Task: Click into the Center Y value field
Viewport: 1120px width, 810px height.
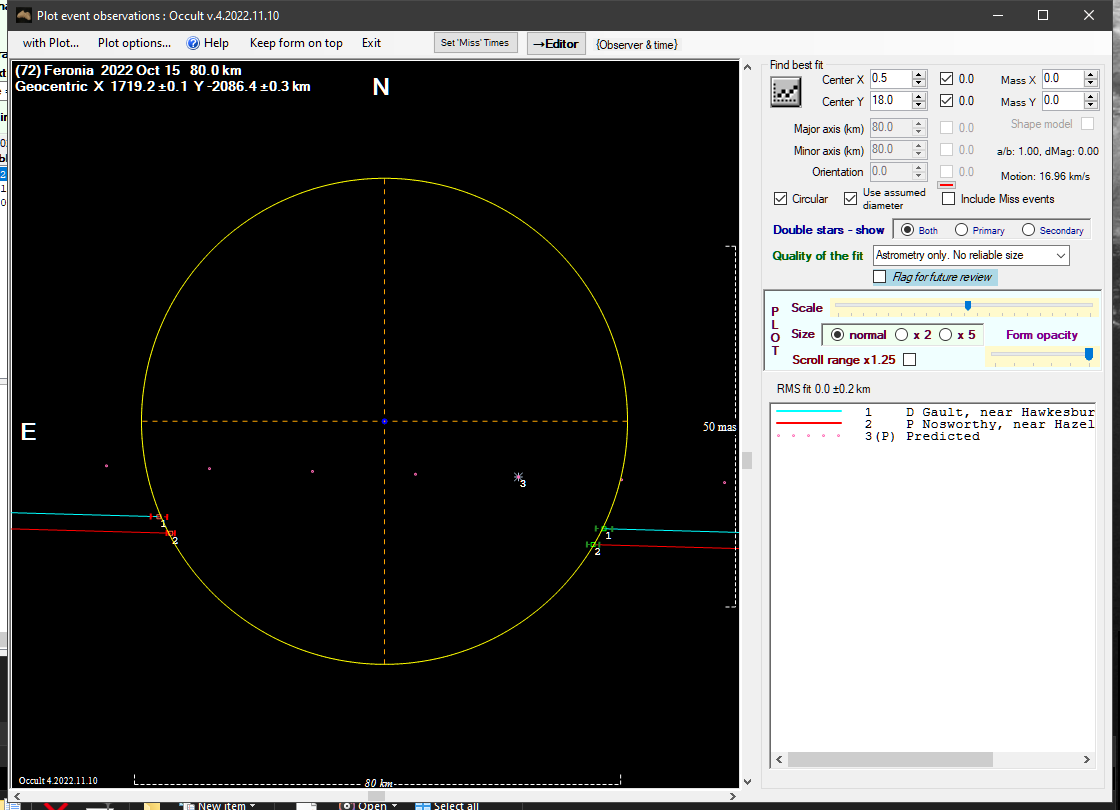Action: 890,101
